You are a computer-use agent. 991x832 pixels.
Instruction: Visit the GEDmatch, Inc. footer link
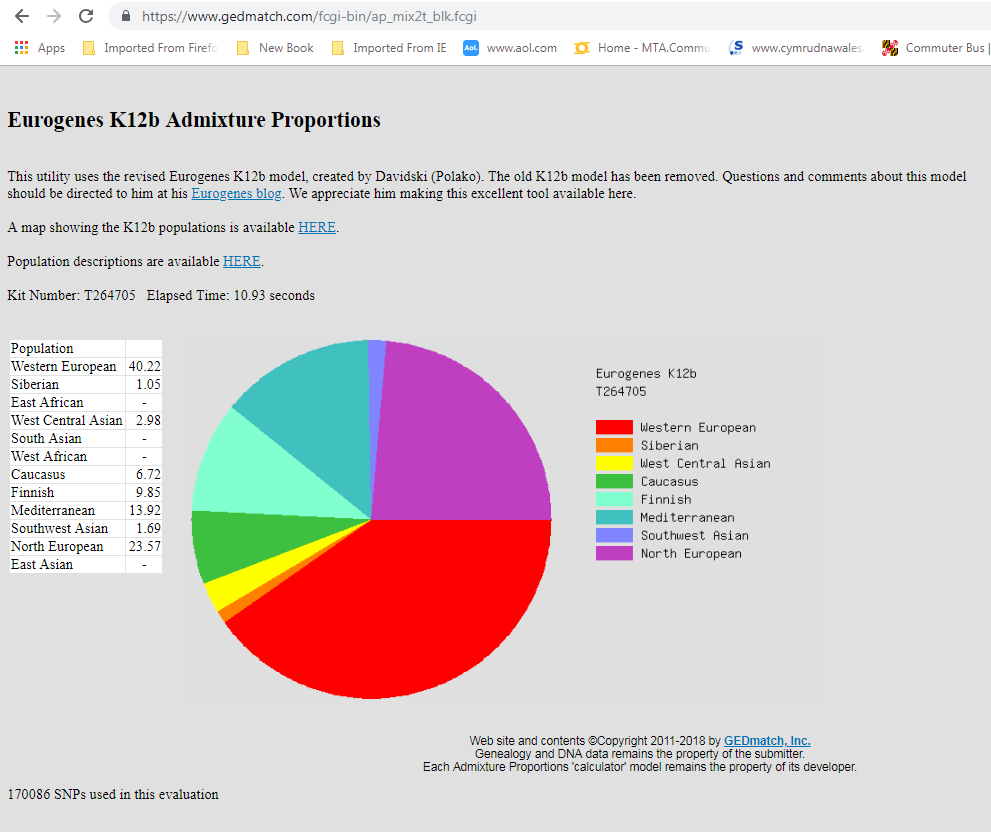767,741
